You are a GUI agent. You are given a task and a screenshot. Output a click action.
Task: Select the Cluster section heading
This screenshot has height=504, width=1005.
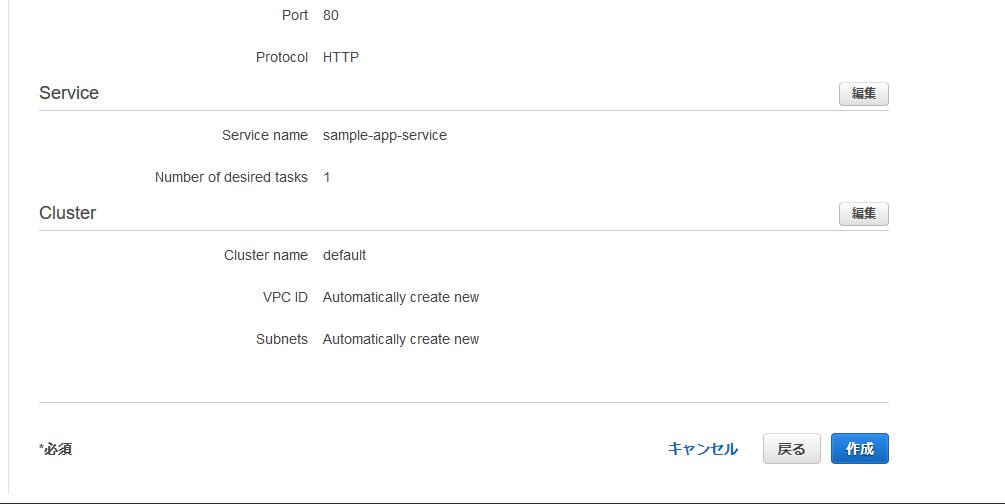[67, 213]
